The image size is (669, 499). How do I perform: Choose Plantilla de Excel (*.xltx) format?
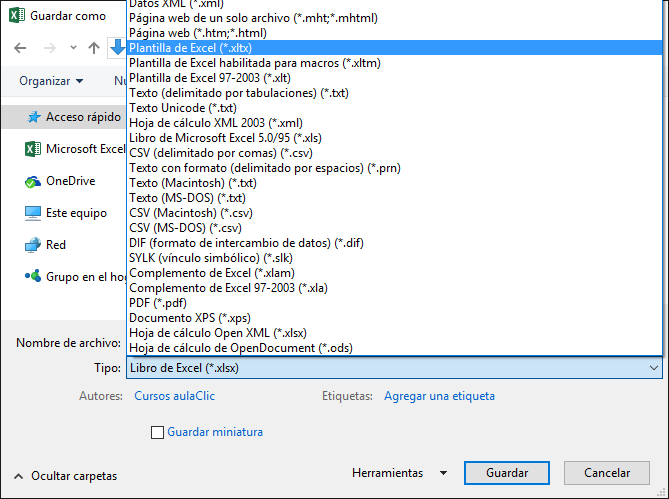(201, 47)
